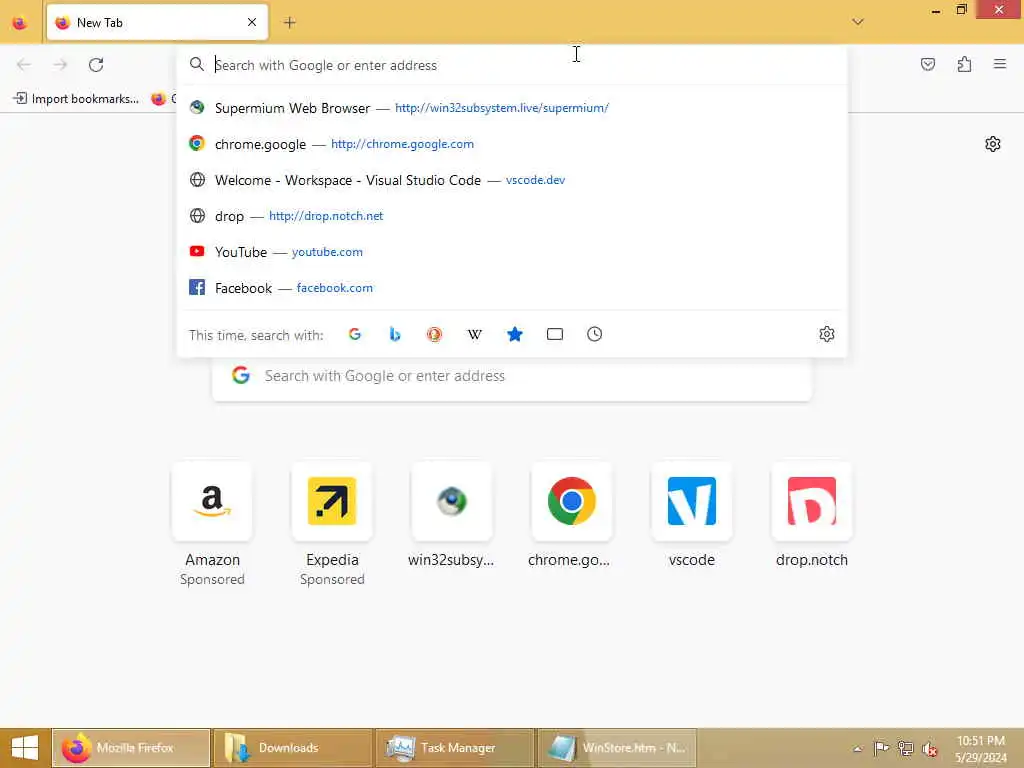Click the new tab page search box
The height and width of the screenshot is (768, 1024).
click(x=512, y=377)
